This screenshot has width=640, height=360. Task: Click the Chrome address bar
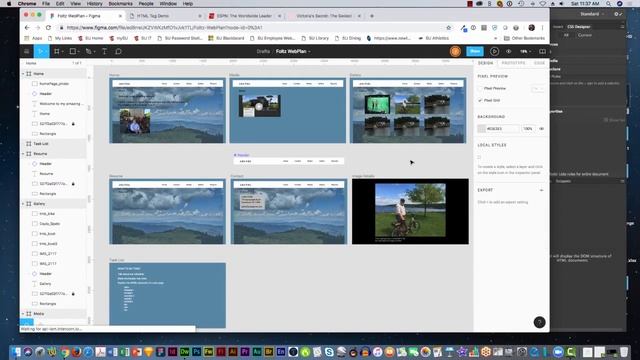tap(253, 28)
